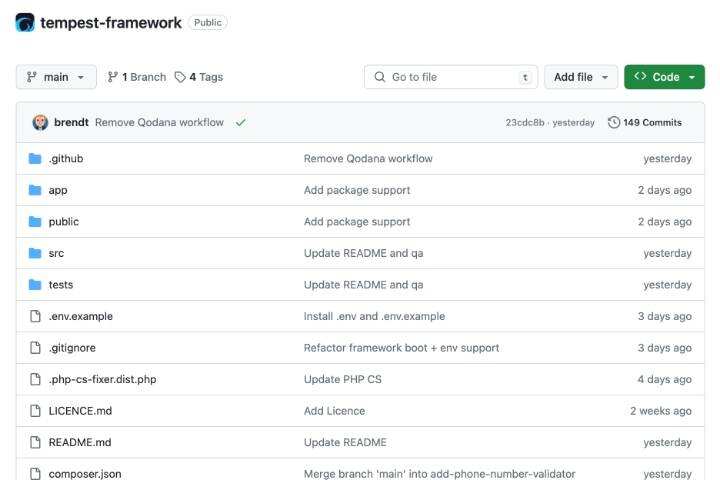The image size is (720, 480).
Task: View the 1 Branch list
Action: [136, 77]
